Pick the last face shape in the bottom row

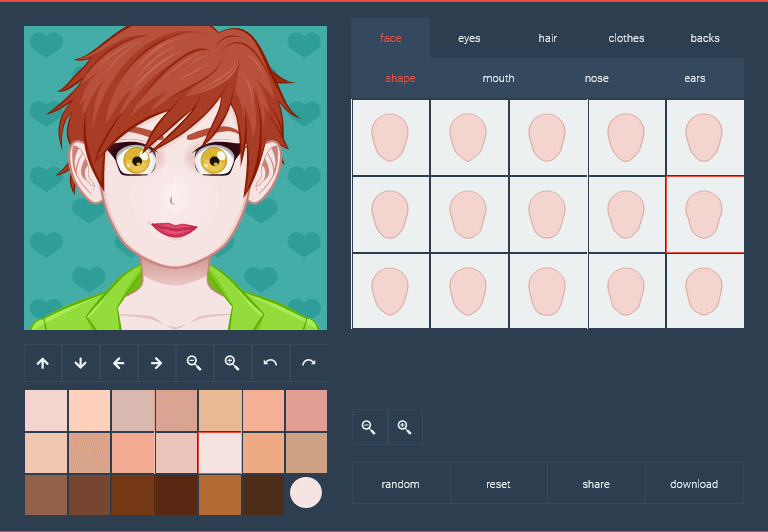[x=705, y=291]
